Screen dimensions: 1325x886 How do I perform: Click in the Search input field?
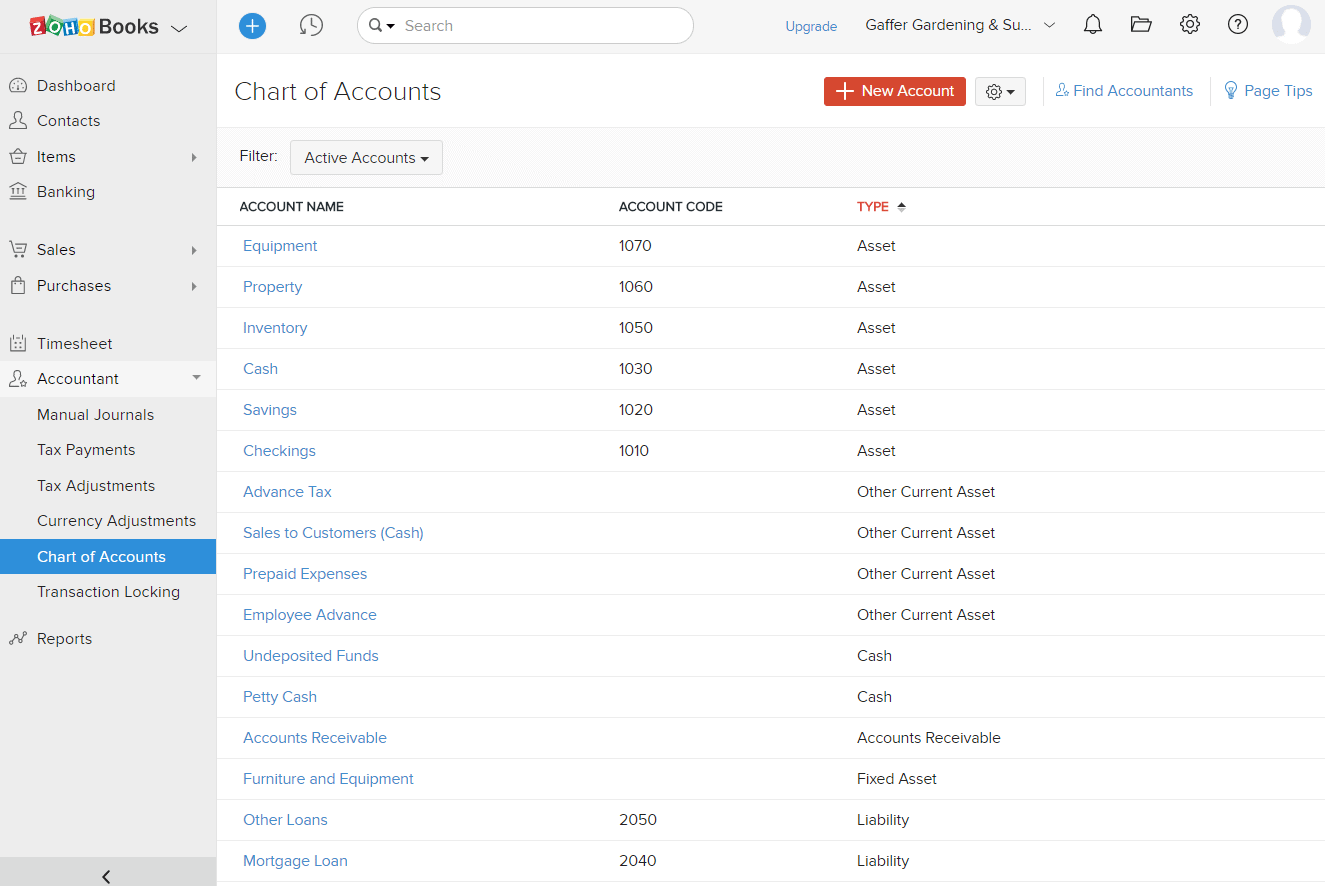tap(540, 26)
